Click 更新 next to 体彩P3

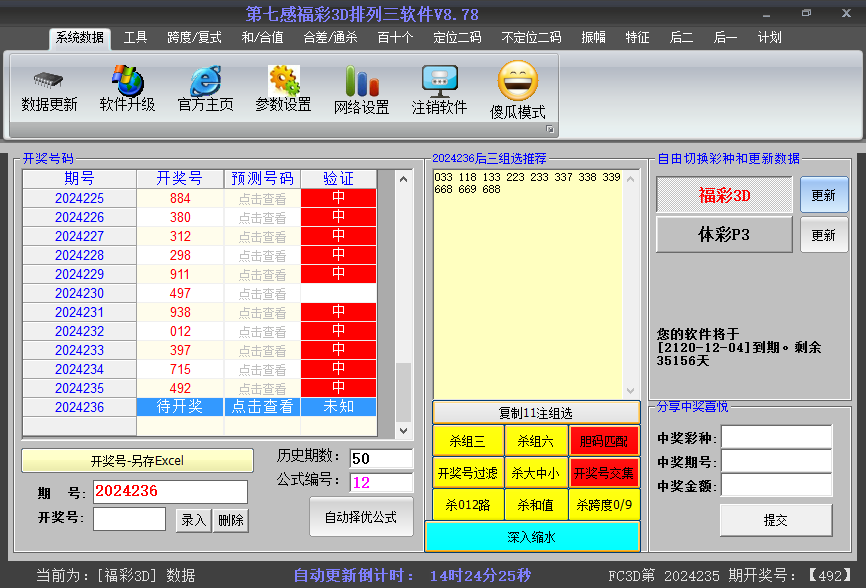pos(824,235)
